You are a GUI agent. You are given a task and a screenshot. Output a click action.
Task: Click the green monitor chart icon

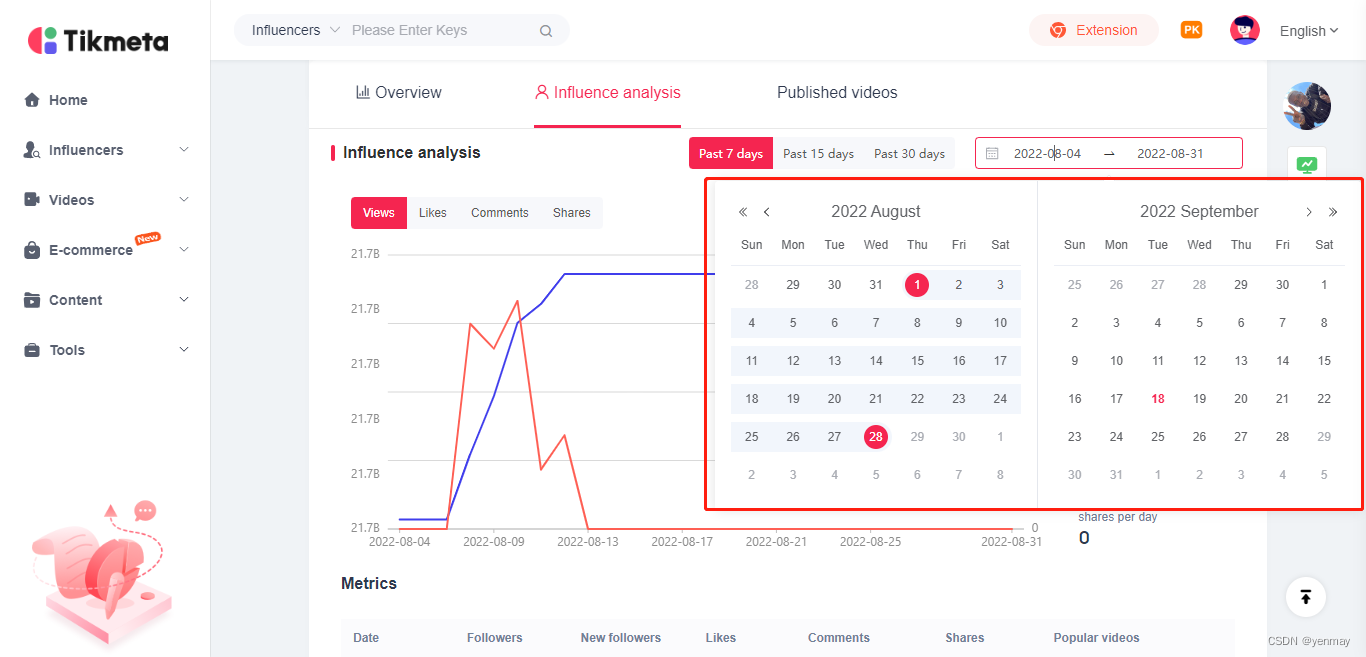[1306, 165]
